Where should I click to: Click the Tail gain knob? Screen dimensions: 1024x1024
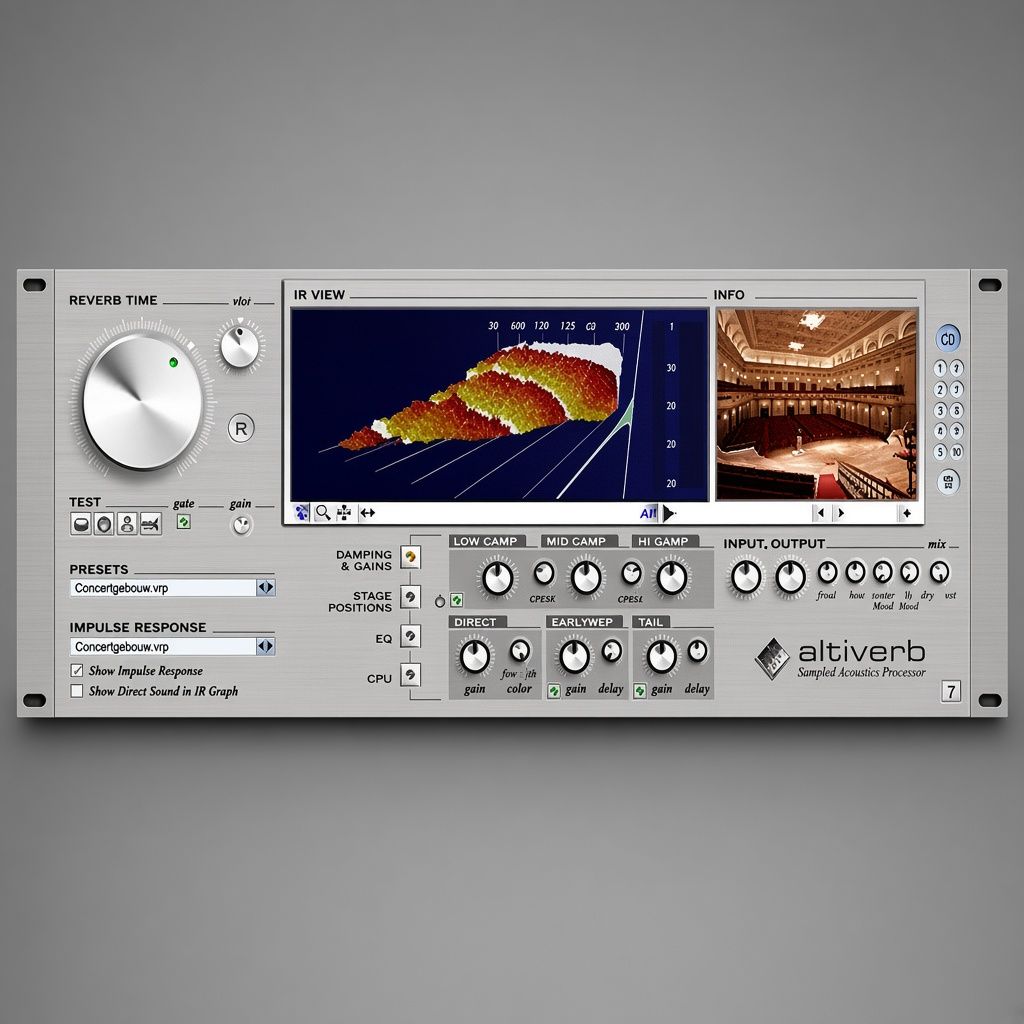(662, 656)
